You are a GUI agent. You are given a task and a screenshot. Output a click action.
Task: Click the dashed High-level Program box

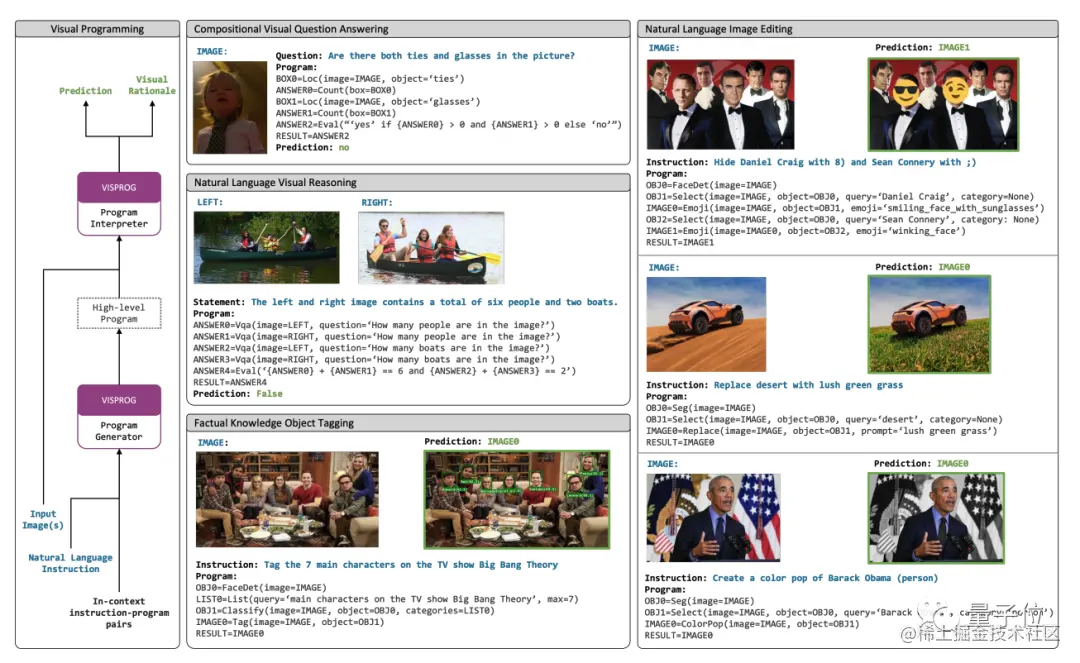click(119, 313)
